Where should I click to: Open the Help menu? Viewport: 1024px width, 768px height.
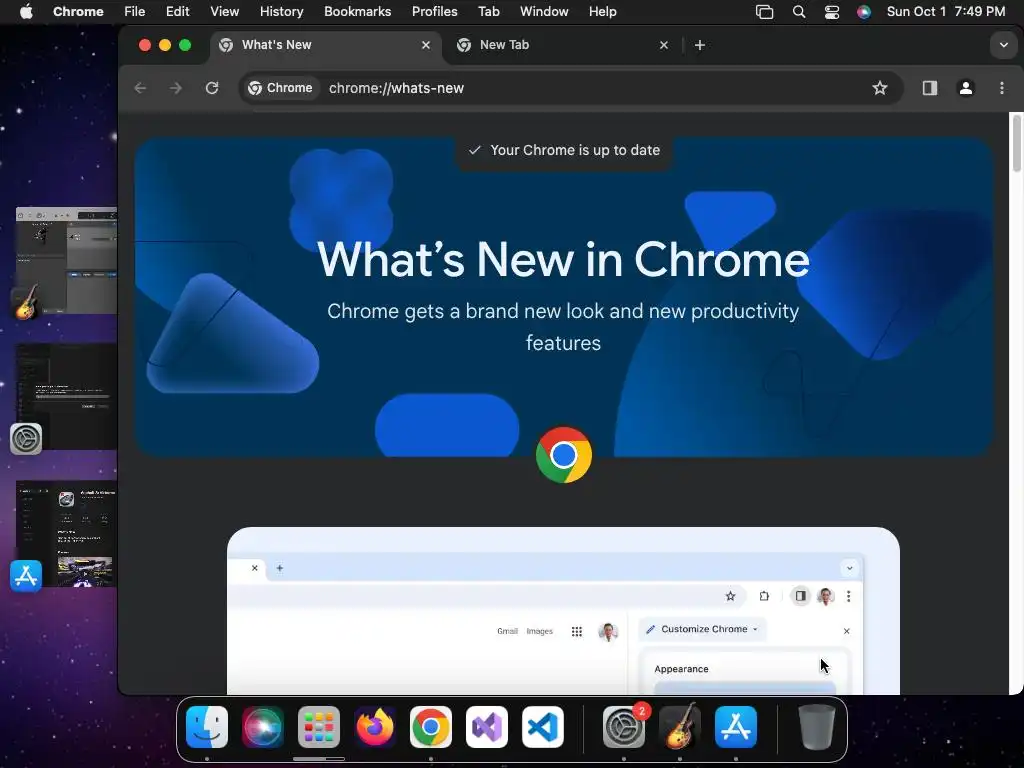click(602, 12)
